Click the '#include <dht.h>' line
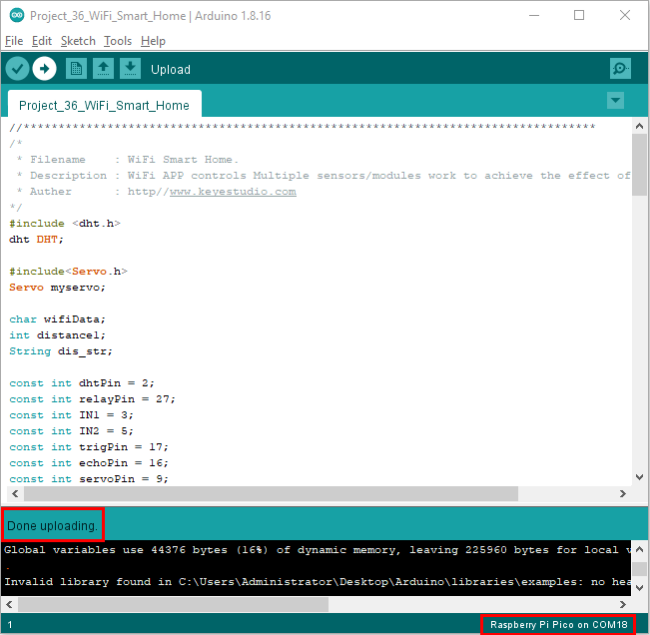This screenshot has height=635, width=650. [x=65, y=223]
